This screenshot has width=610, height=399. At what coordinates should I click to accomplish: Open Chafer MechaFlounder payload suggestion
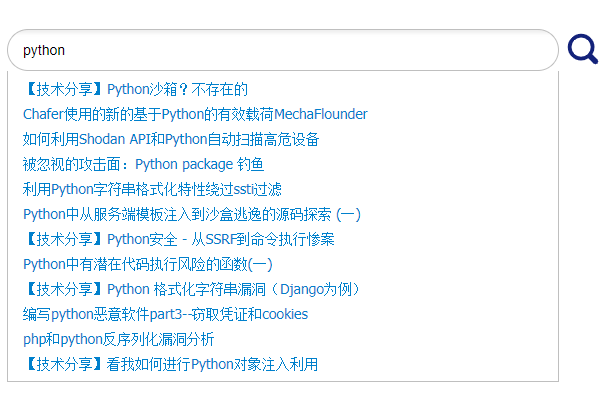195,114
